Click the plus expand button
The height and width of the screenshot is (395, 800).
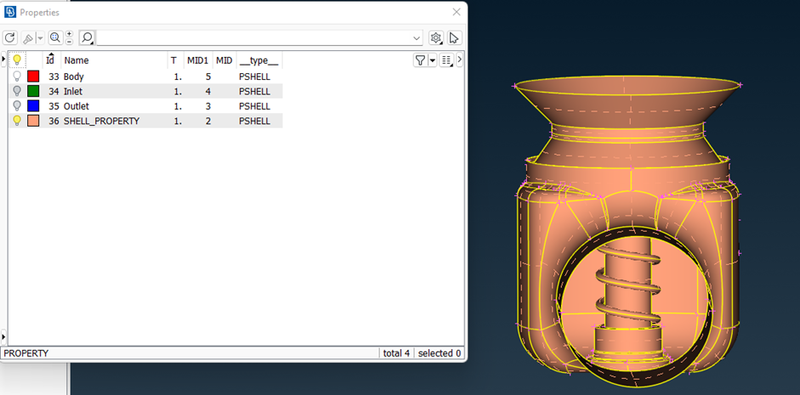(69, 34)
